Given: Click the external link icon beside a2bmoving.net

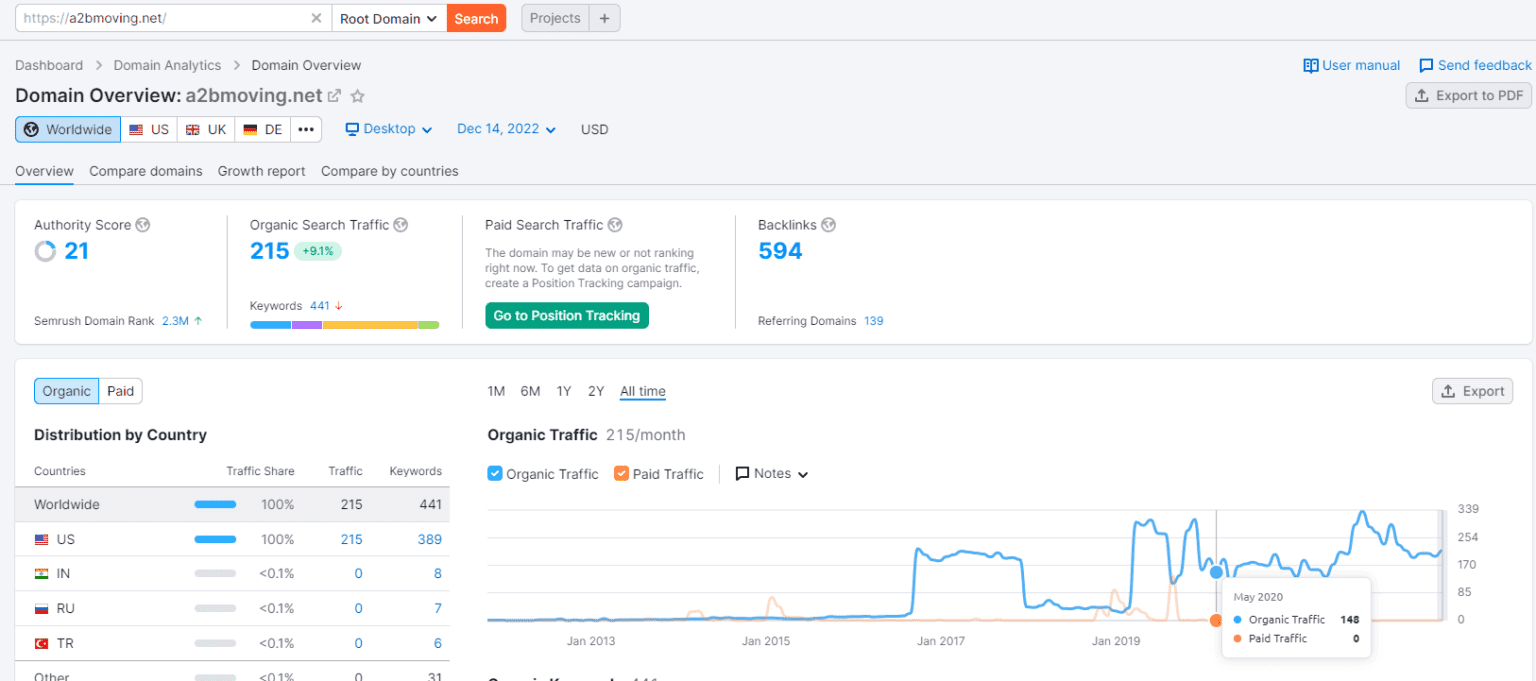Looking at the screenshot, I should (335, 96).
